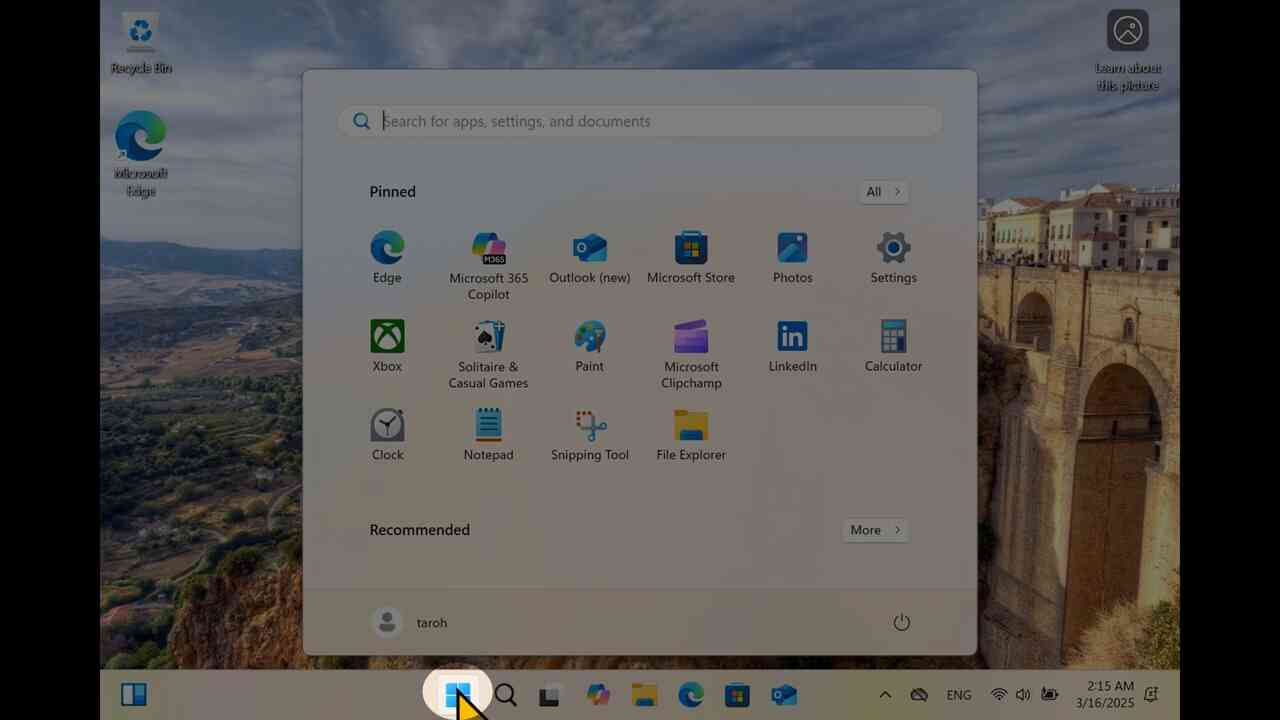The height and width of the screenshot is (720, 1280).
Task: Open Microsoft Store on the taskbar
Action: coord(737,694)
